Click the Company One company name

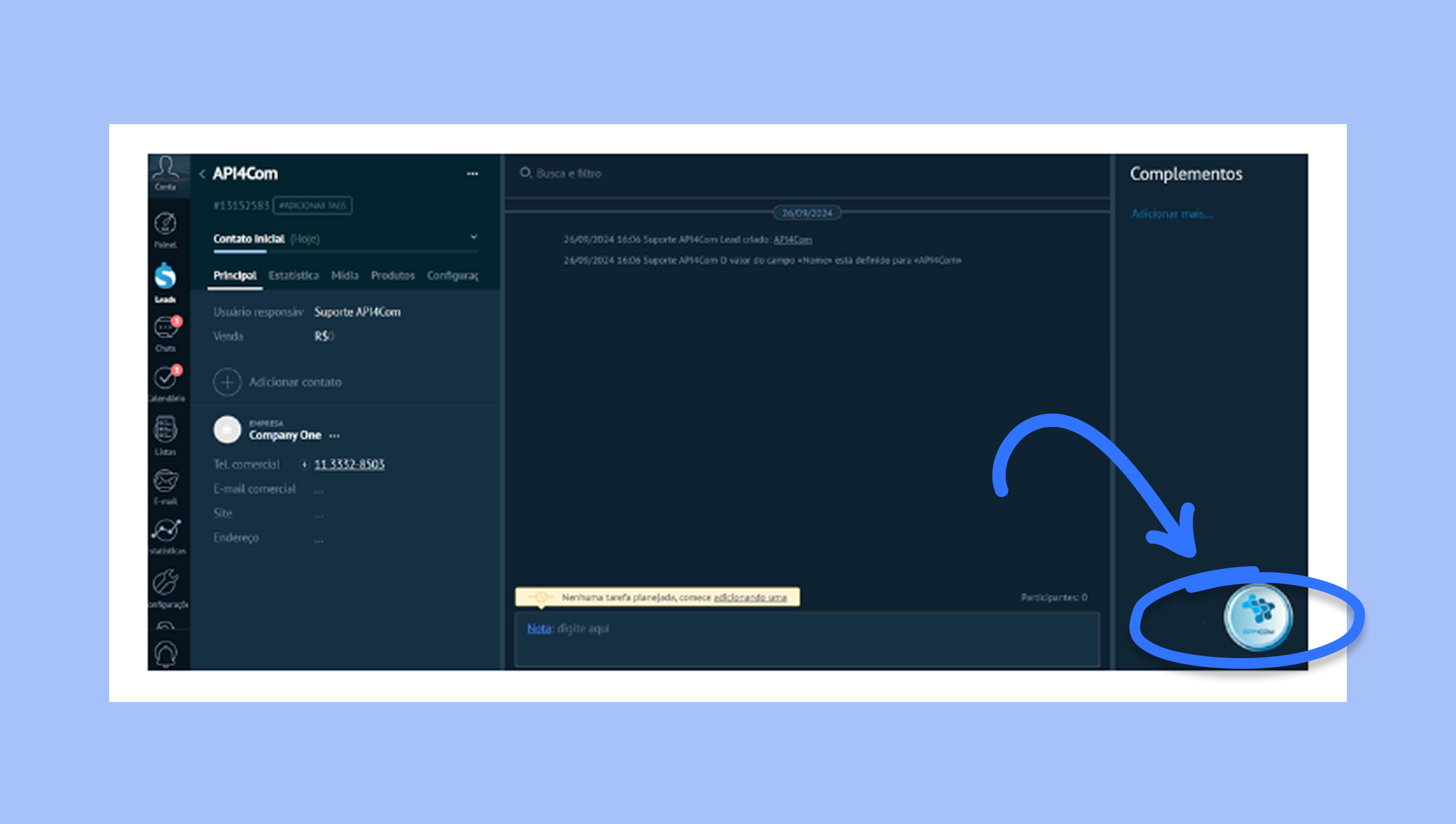pos(285,435)
